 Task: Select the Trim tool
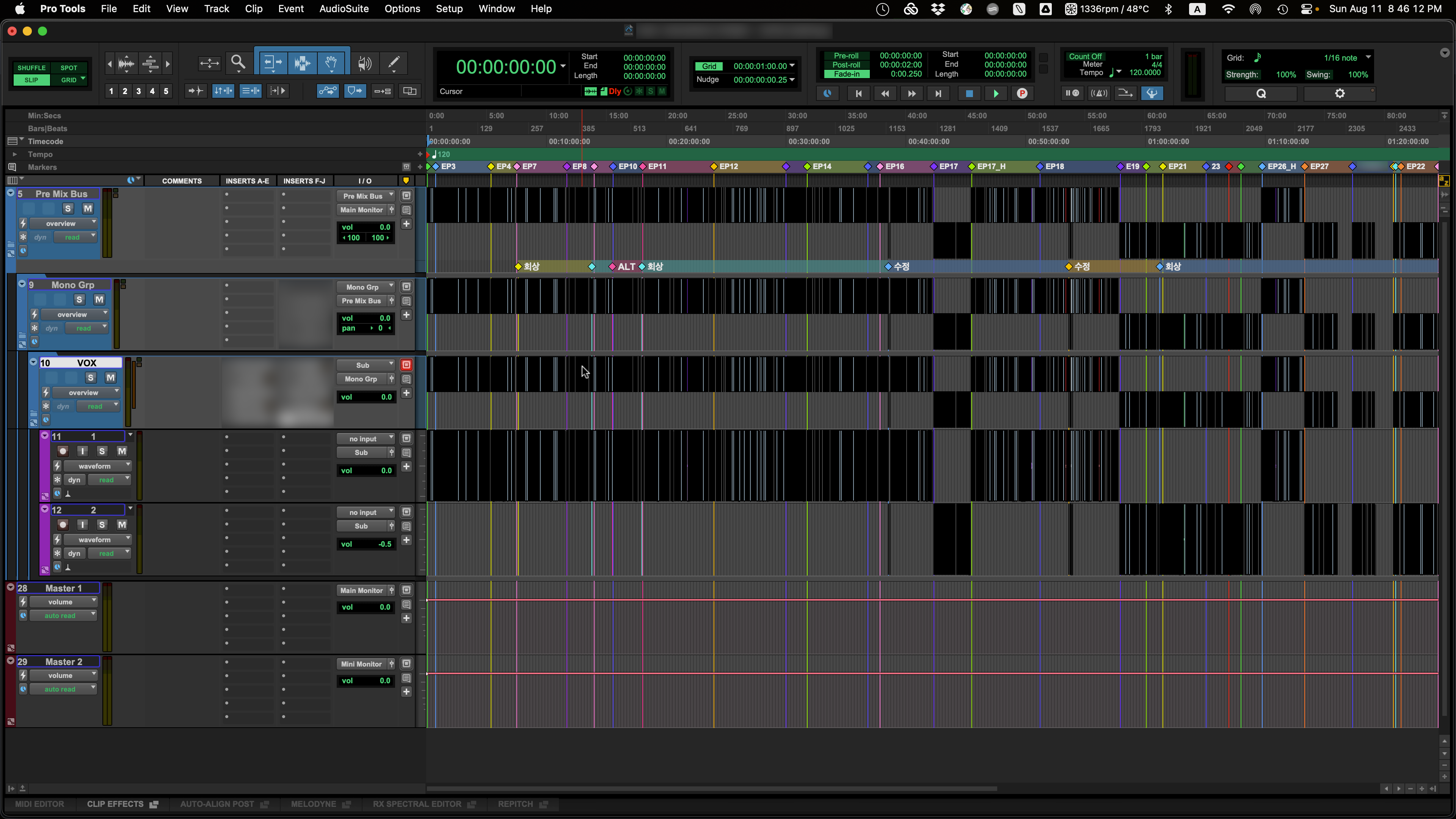coord(273,63)
